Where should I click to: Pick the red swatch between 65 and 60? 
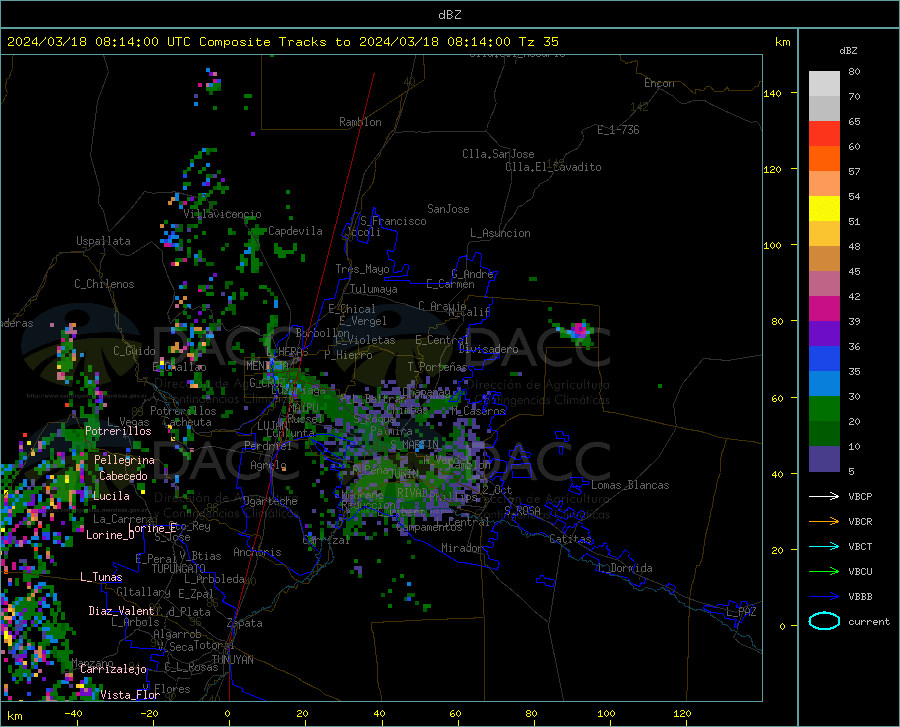pos(824,134)
